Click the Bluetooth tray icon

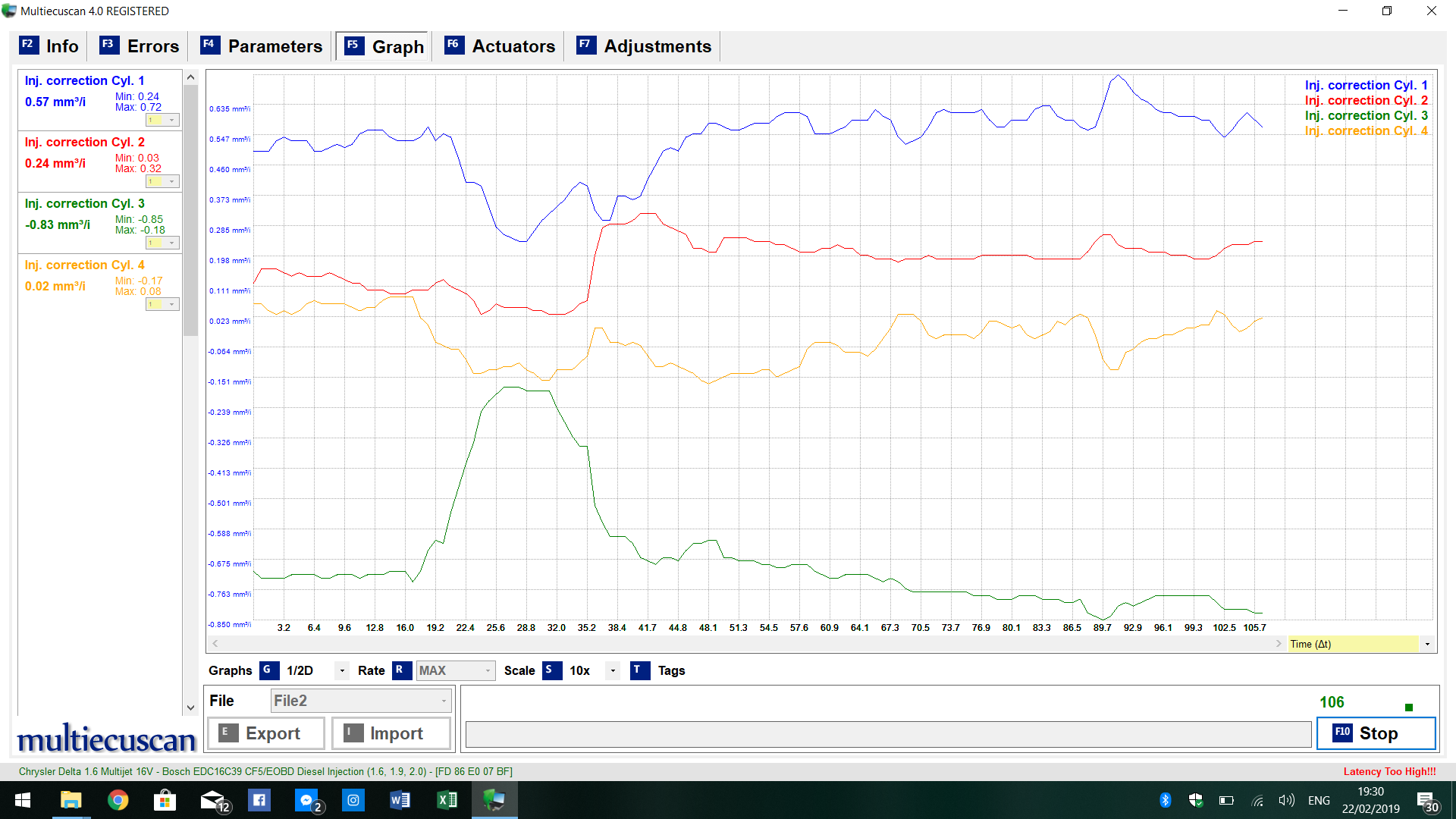pyautogui.click(x=1166, y=800)
